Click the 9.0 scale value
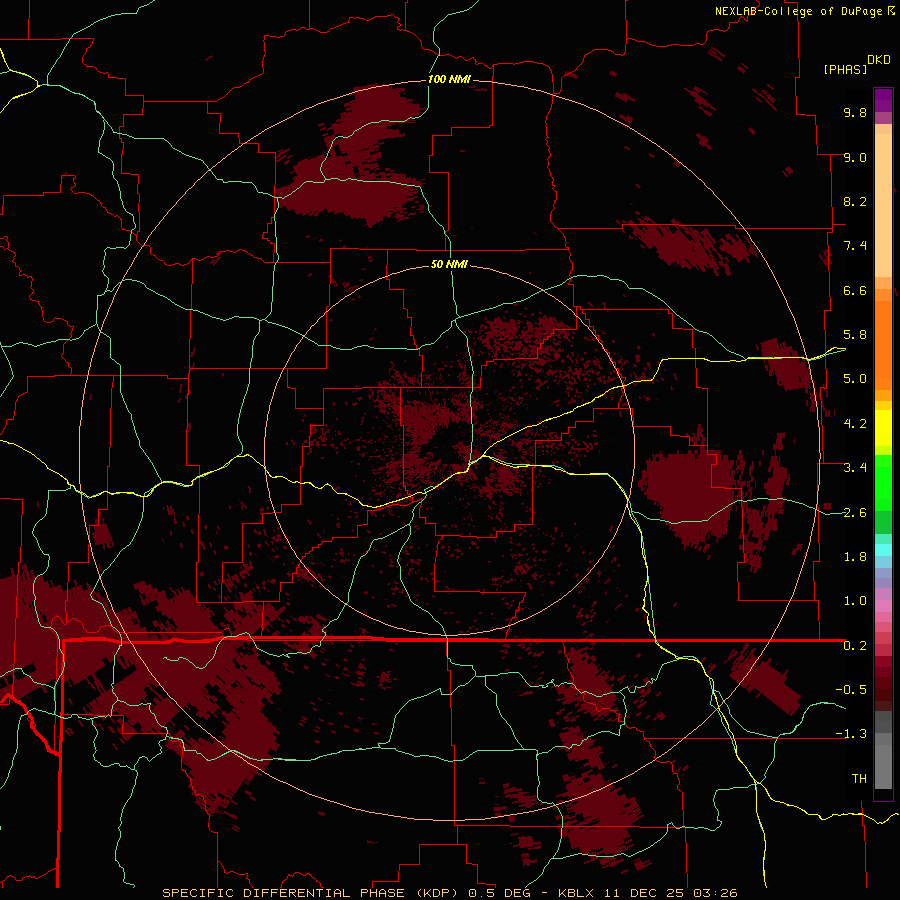Viewport: 900px width, 900px height. click(x=855, y=157)
